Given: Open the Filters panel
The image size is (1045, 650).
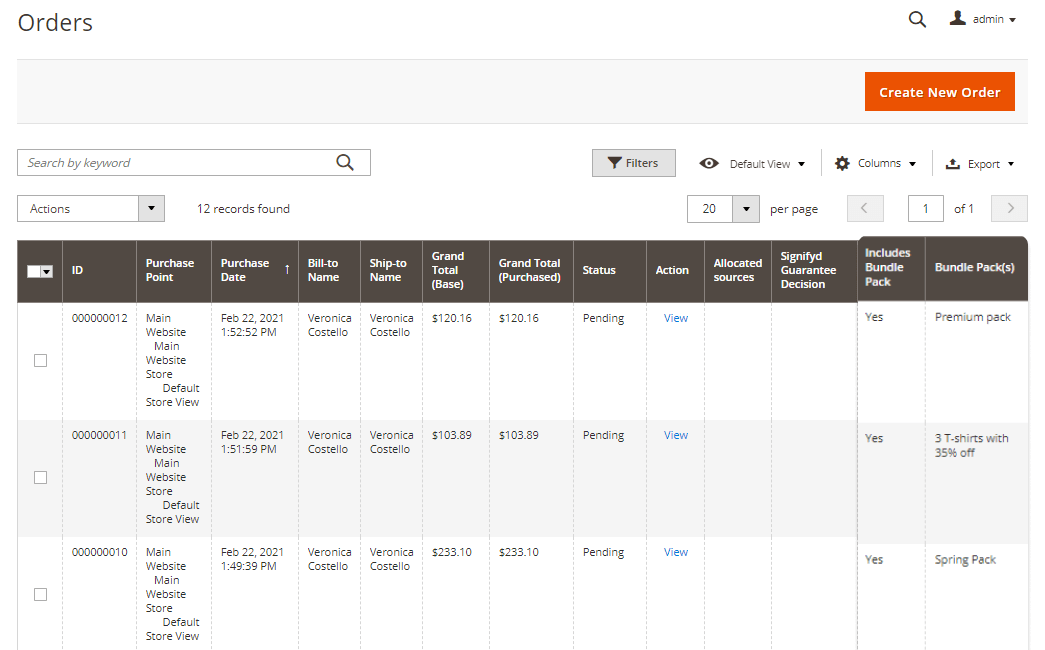Looking at the screenshot, I should [x=633, y=163].
